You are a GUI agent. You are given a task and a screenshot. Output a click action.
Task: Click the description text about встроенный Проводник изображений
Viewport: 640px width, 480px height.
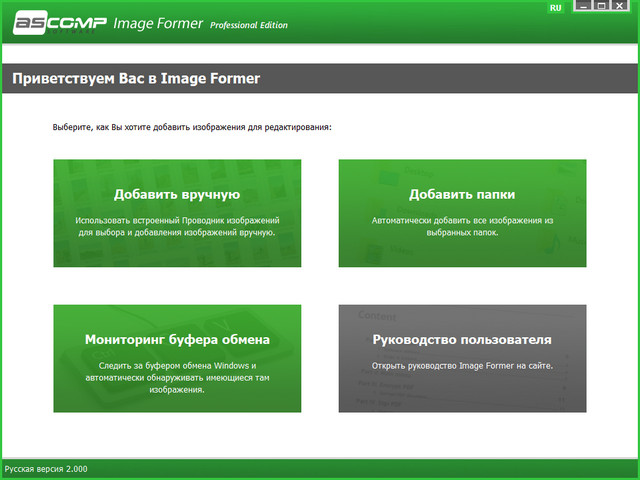click(177, 225)
